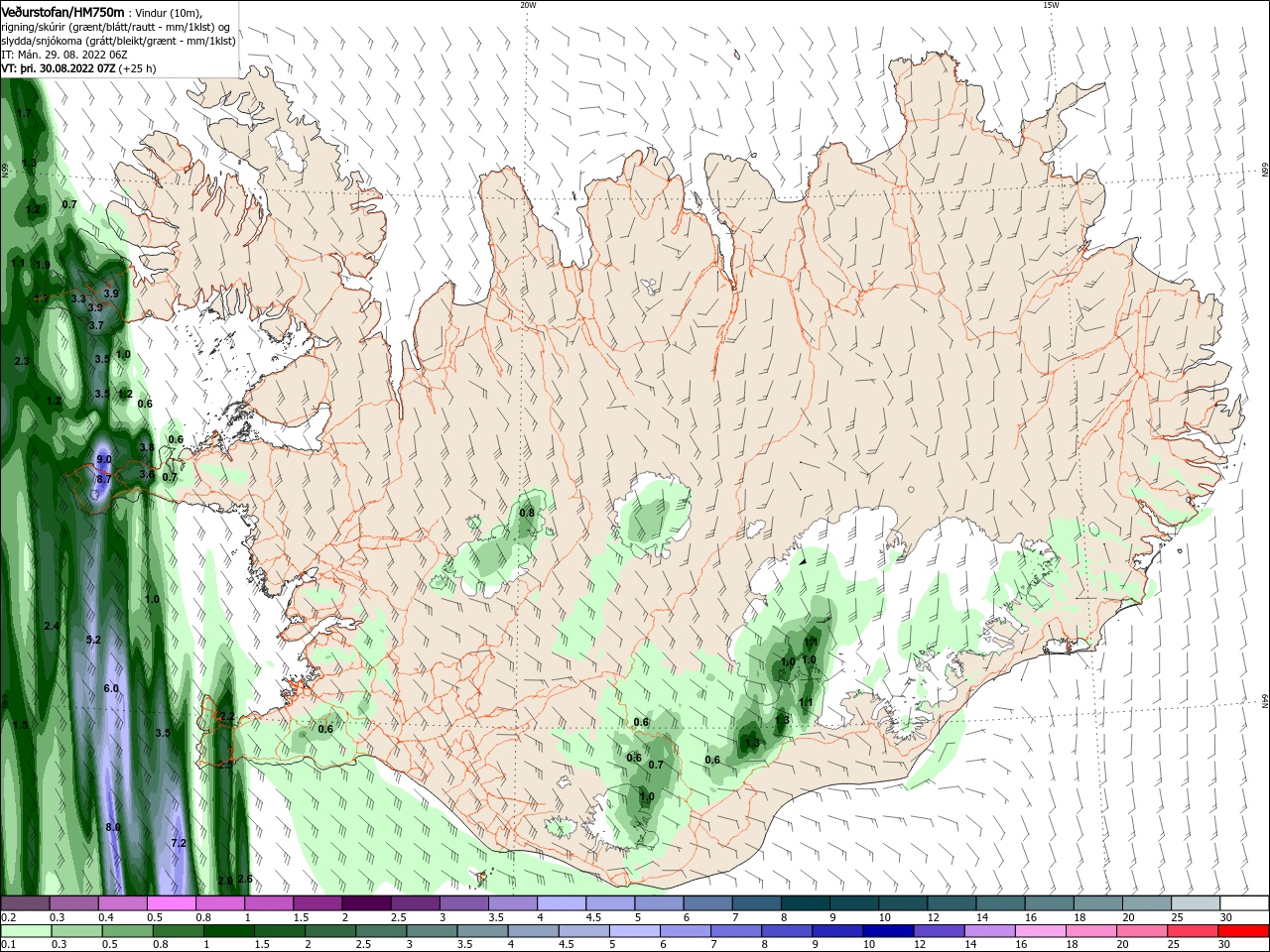Select the 2.2 value over Reykjanes peninsula
This screenshot has width=1270, height=952.
[x=226, y=717]
